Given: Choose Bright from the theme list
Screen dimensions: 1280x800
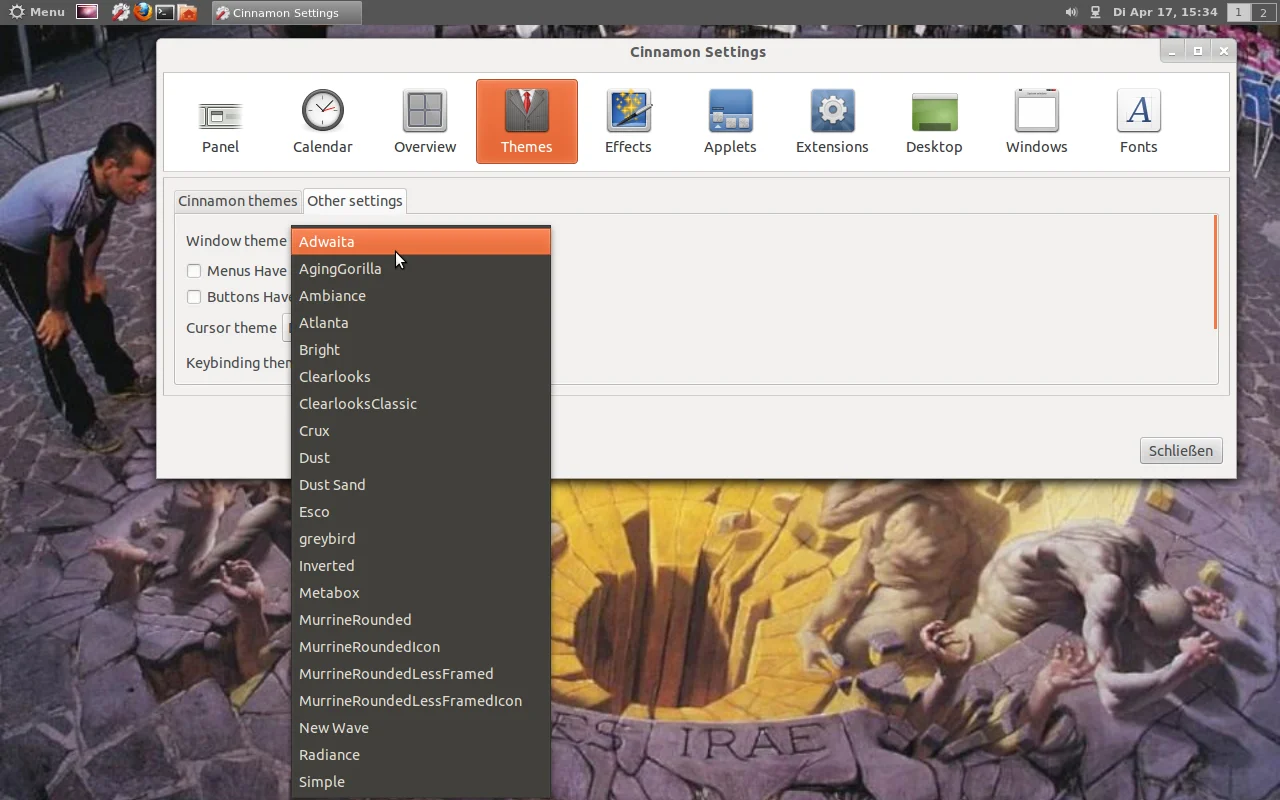Looking at the screenshot, I should pos(420,349).
